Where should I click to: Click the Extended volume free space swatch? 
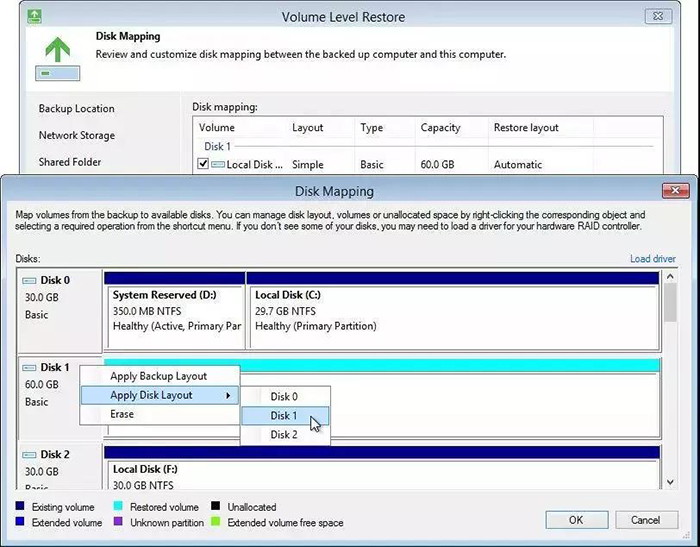click(x=216, y=522)
